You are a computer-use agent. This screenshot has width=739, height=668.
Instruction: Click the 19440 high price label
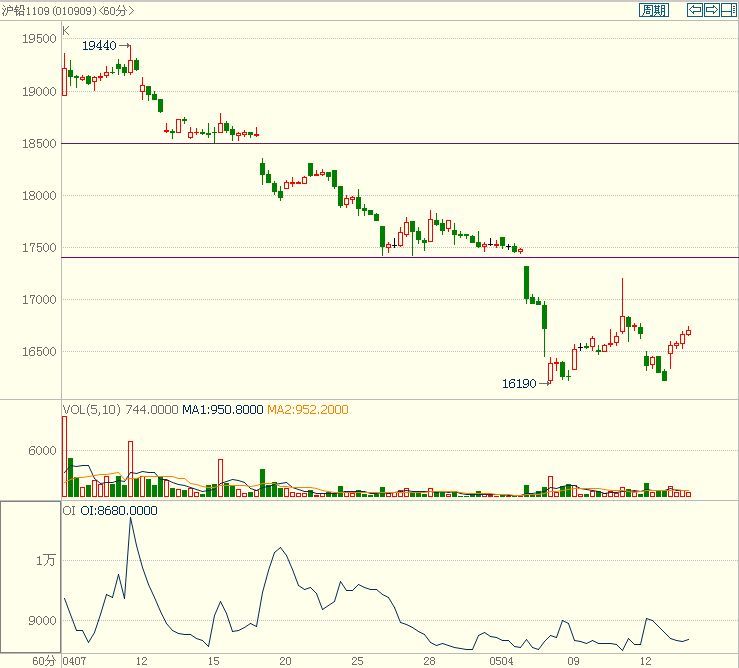99,45
